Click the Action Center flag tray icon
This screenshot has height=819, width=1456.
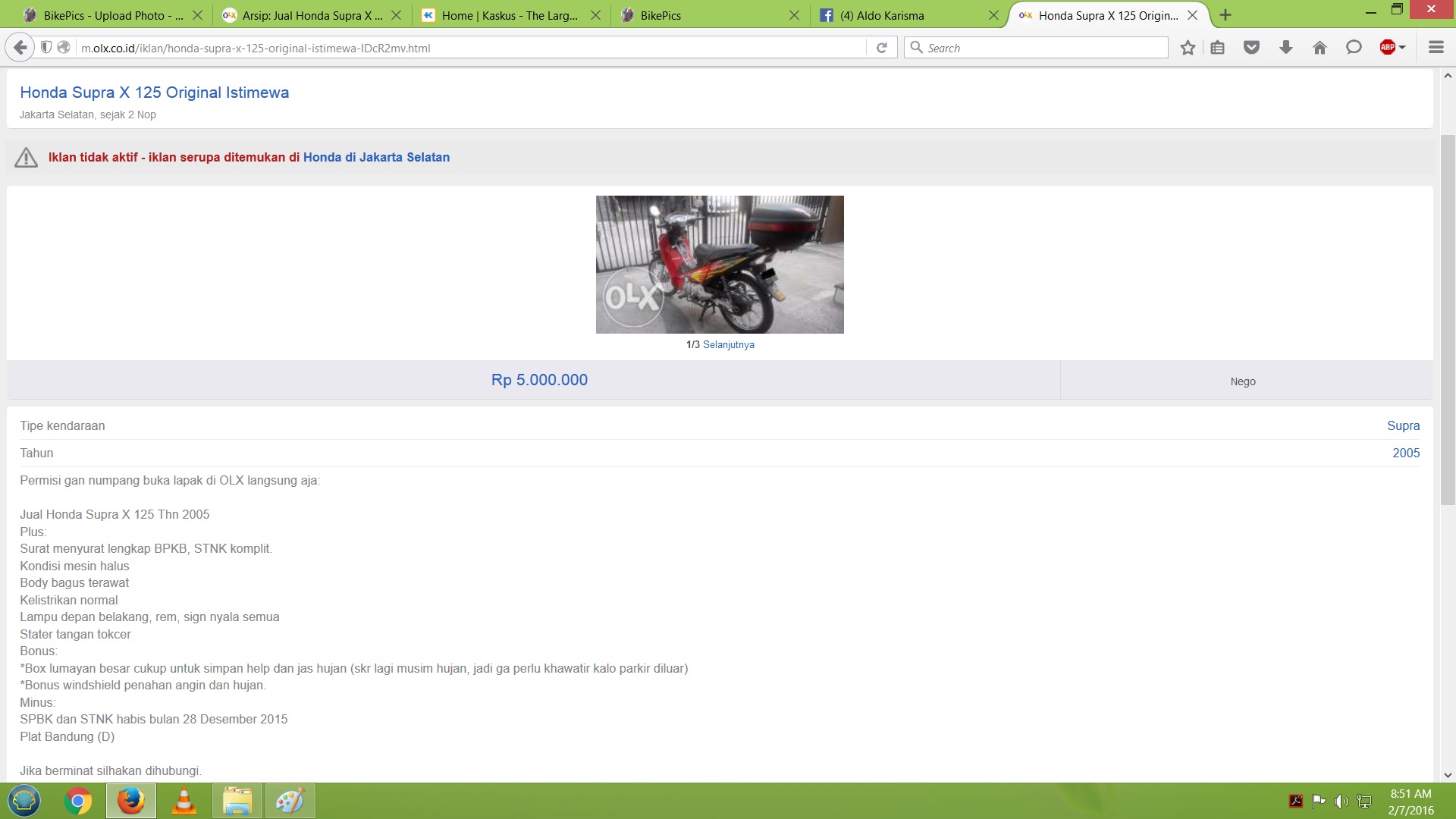tap(1319, 801)
